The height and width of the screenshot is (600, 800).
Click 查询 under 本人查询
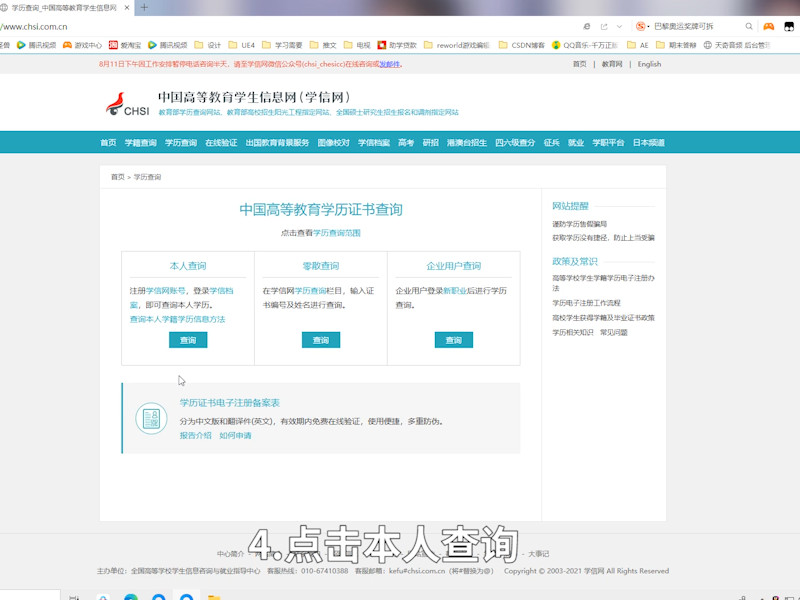click(x=189, y=340)
